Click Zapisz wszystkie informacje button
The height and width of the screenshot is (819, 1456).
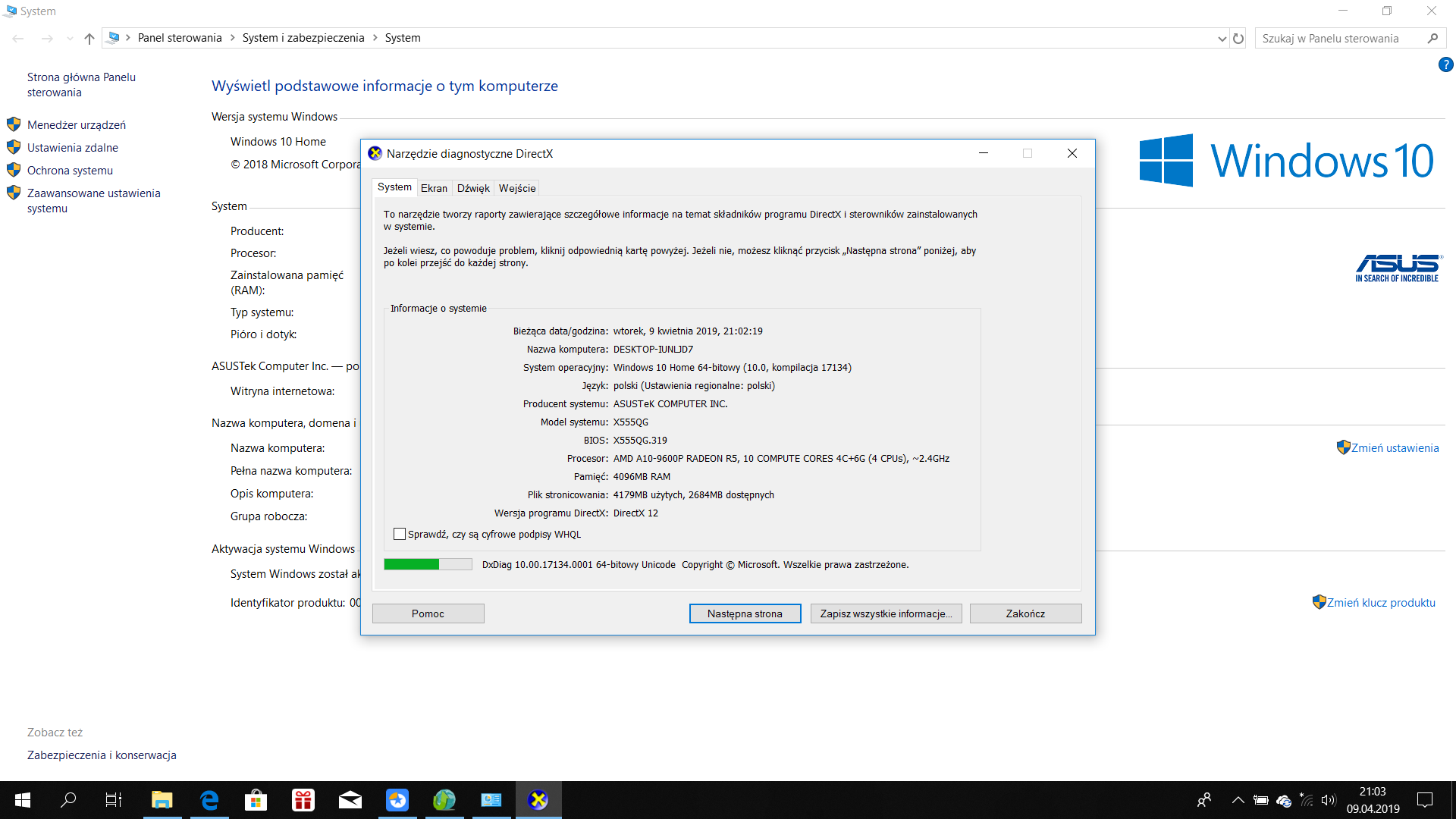point(886,613)
